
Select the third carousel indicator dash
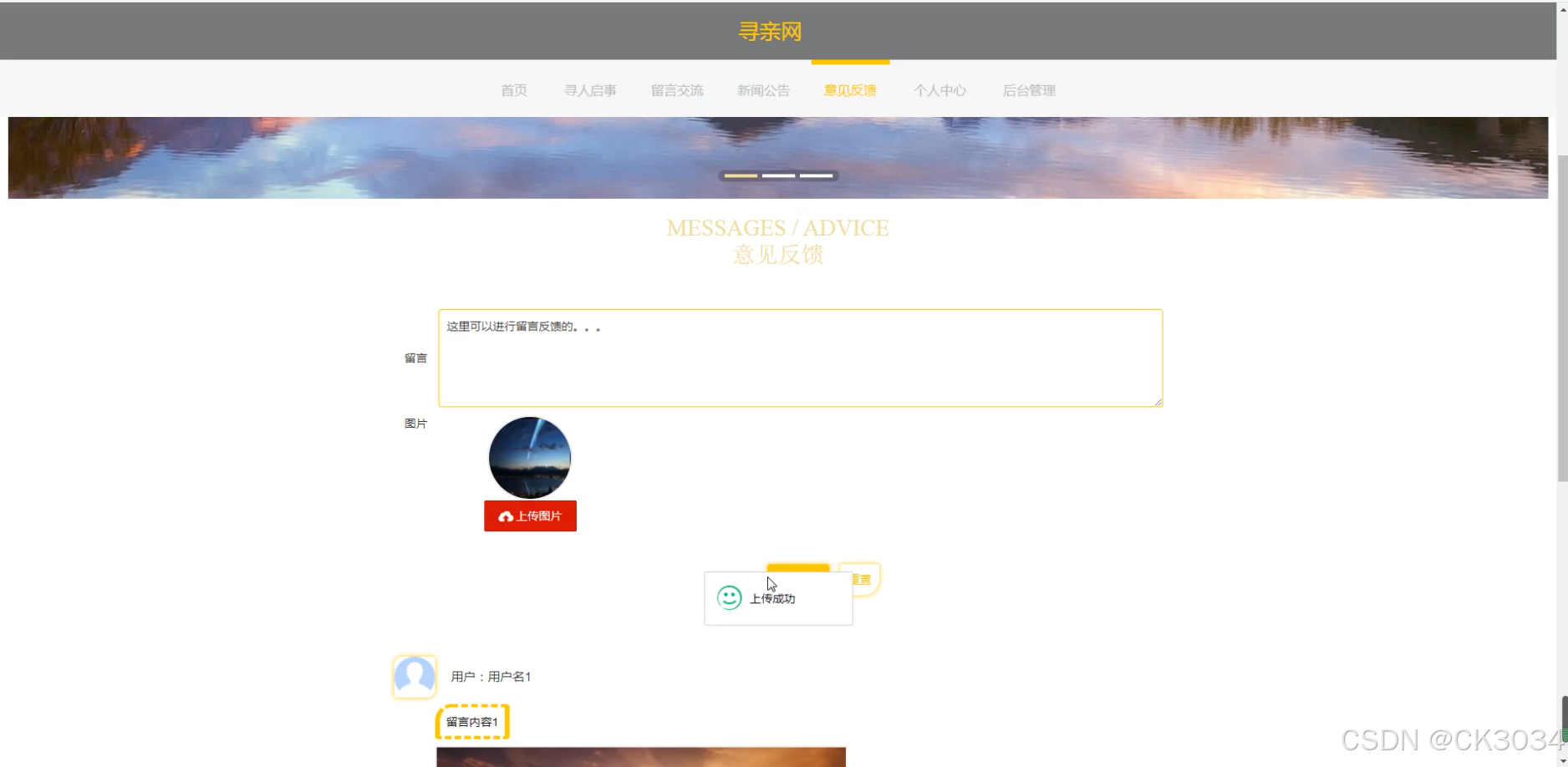[x=816, y=175]
